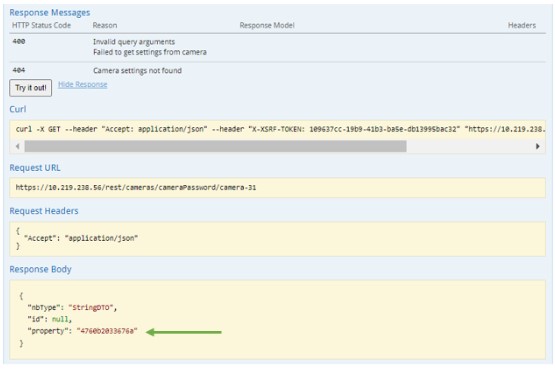Click the Response Model column header
The width and height of the screenshot is (555, 370).
click(267, 25)
